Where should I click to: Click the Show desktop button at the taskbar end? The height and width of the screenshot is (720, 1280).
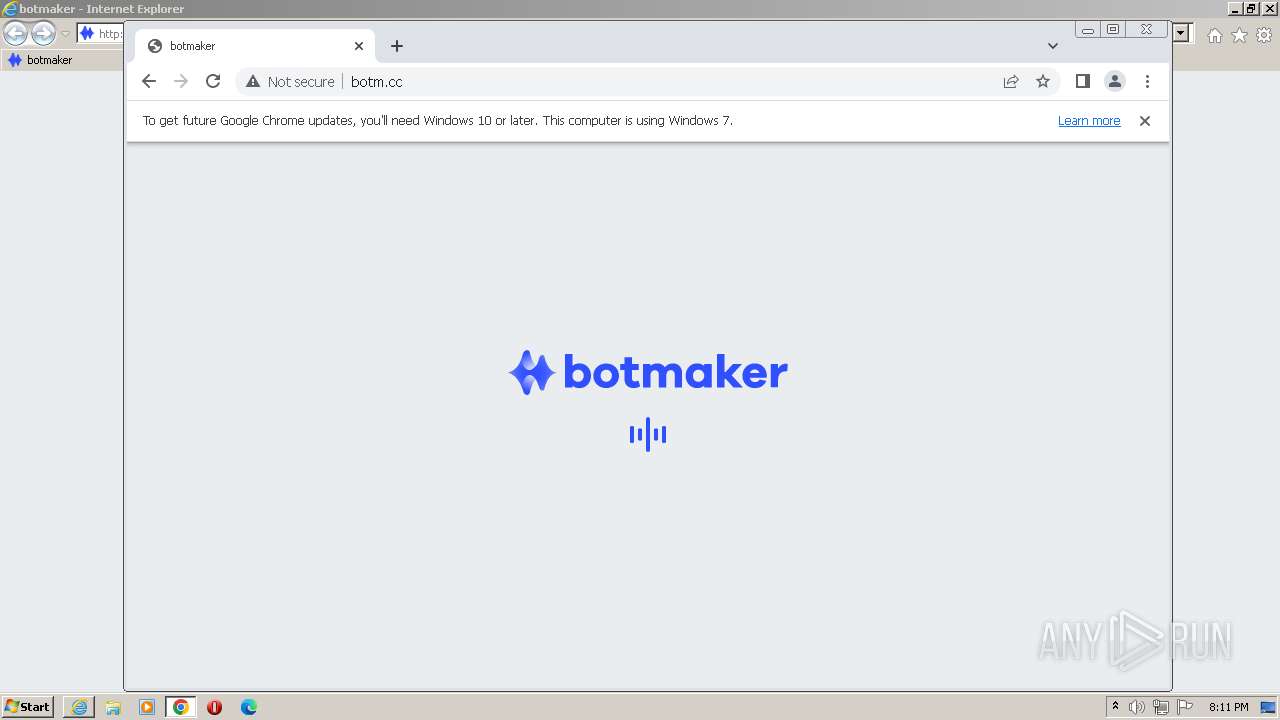tap(1269, 707)
